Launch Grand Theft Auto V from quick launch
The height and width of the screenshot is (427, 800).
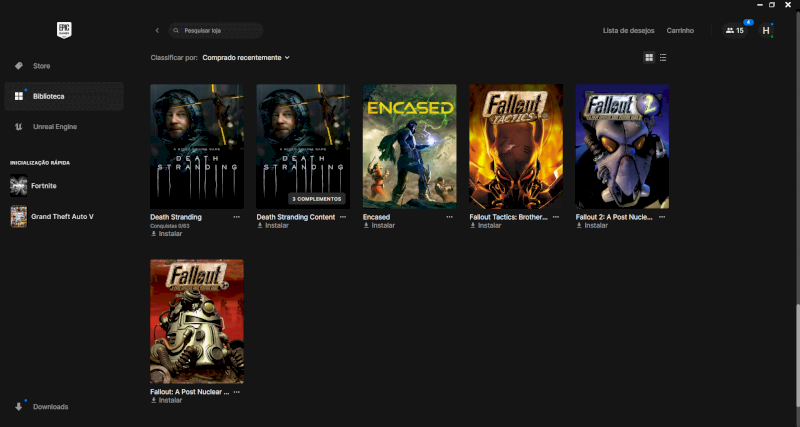(64, 216)
